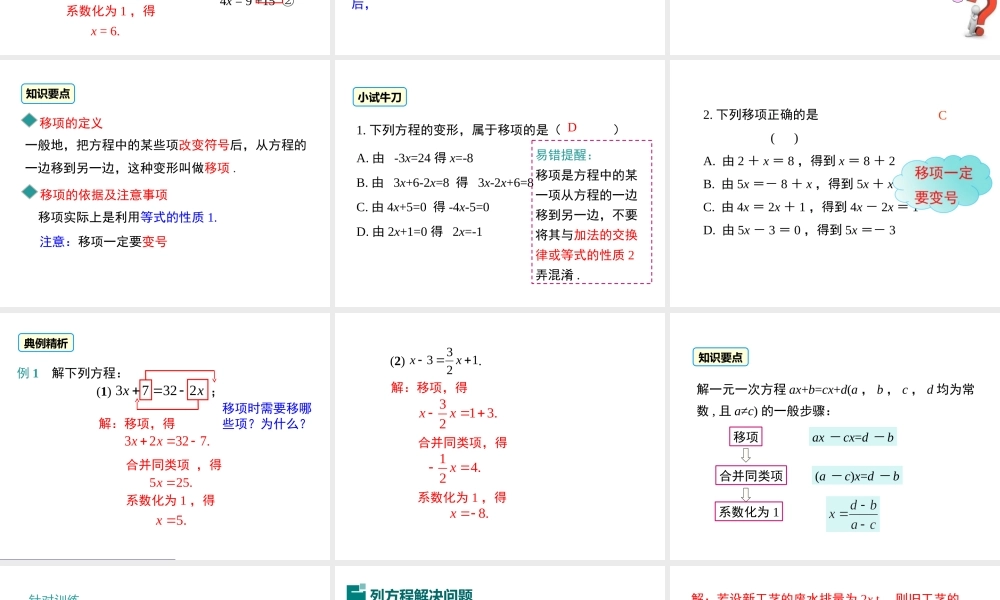Open the 解一元一次方程 general steps slide
This screenshot has width=1000, height=600.
click(835, 436)
